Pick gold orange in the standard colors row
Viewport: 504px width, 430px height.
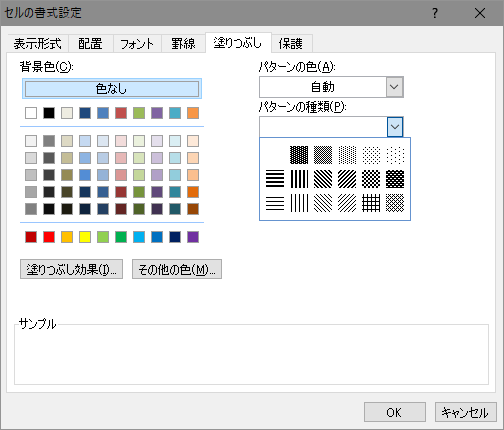coord(67,237)
